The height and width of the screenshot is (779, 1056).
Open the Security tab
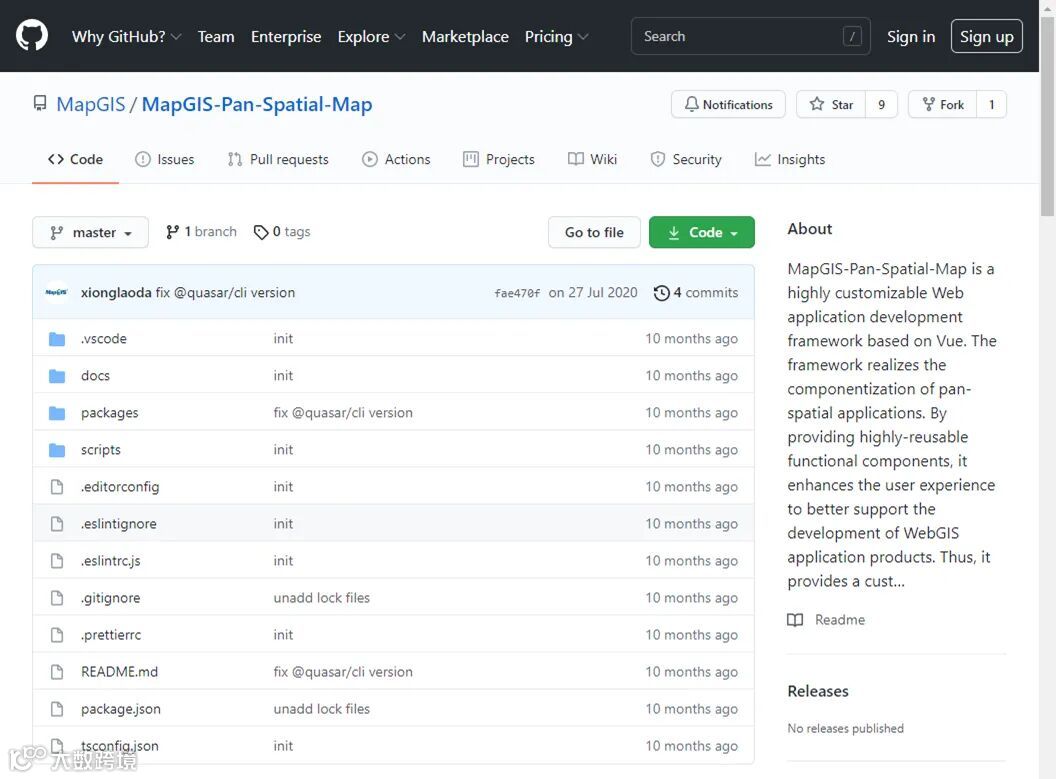pyautogui.click(x=686, y=160)
